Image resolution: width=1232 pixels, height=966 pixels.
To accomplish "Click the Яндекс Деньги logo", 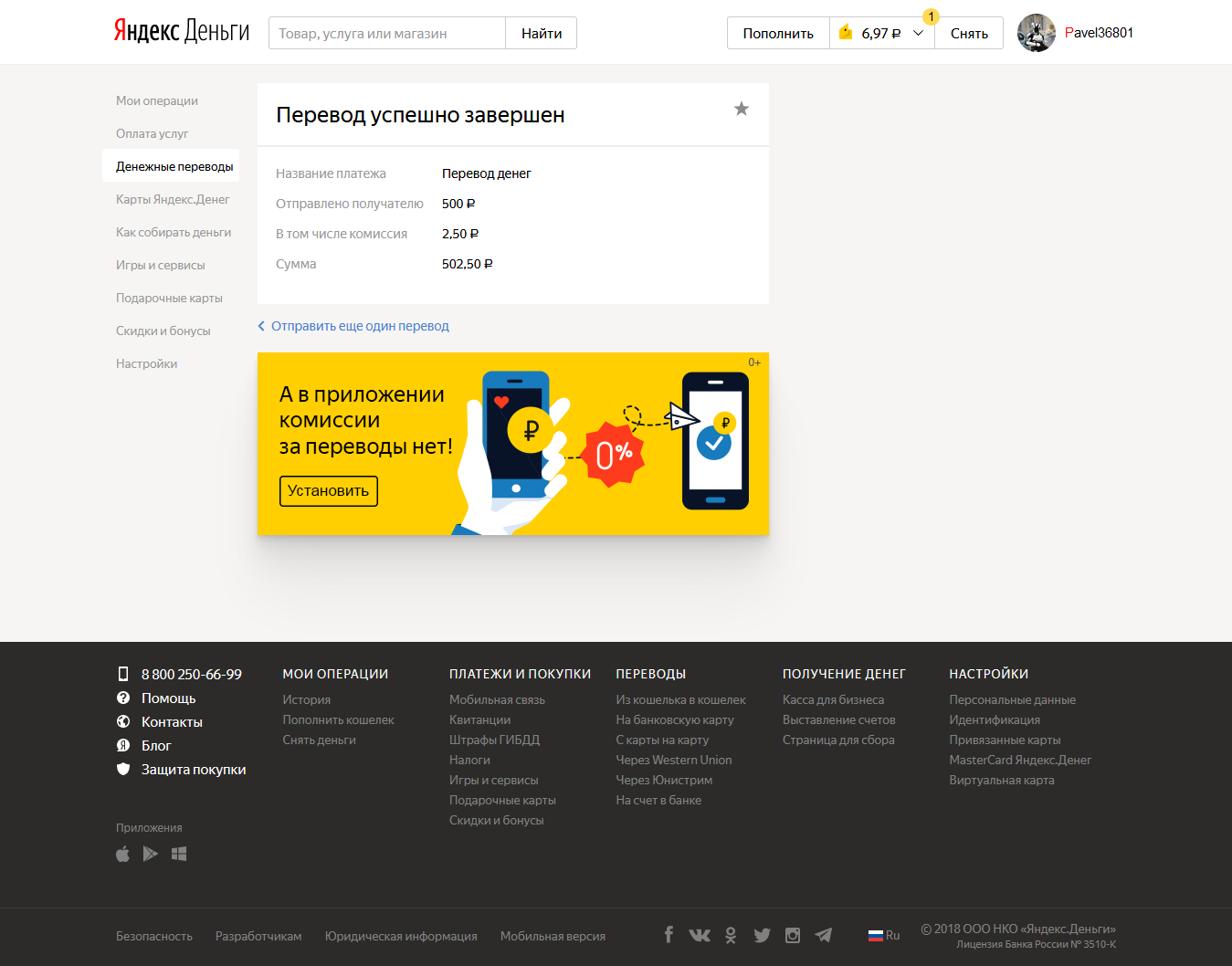I will 182,31.
